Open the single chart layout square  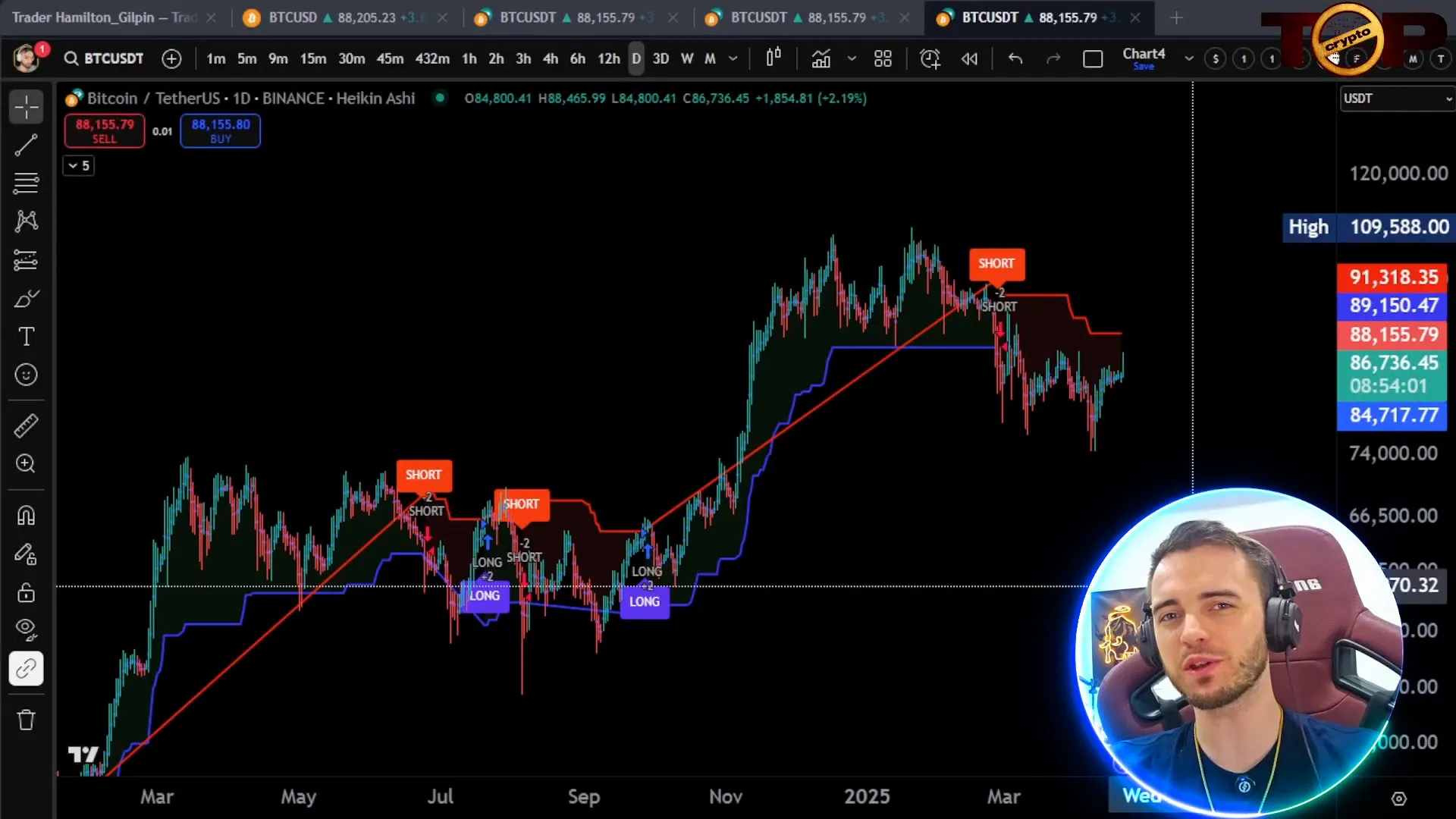click(x=1093, y=58)
